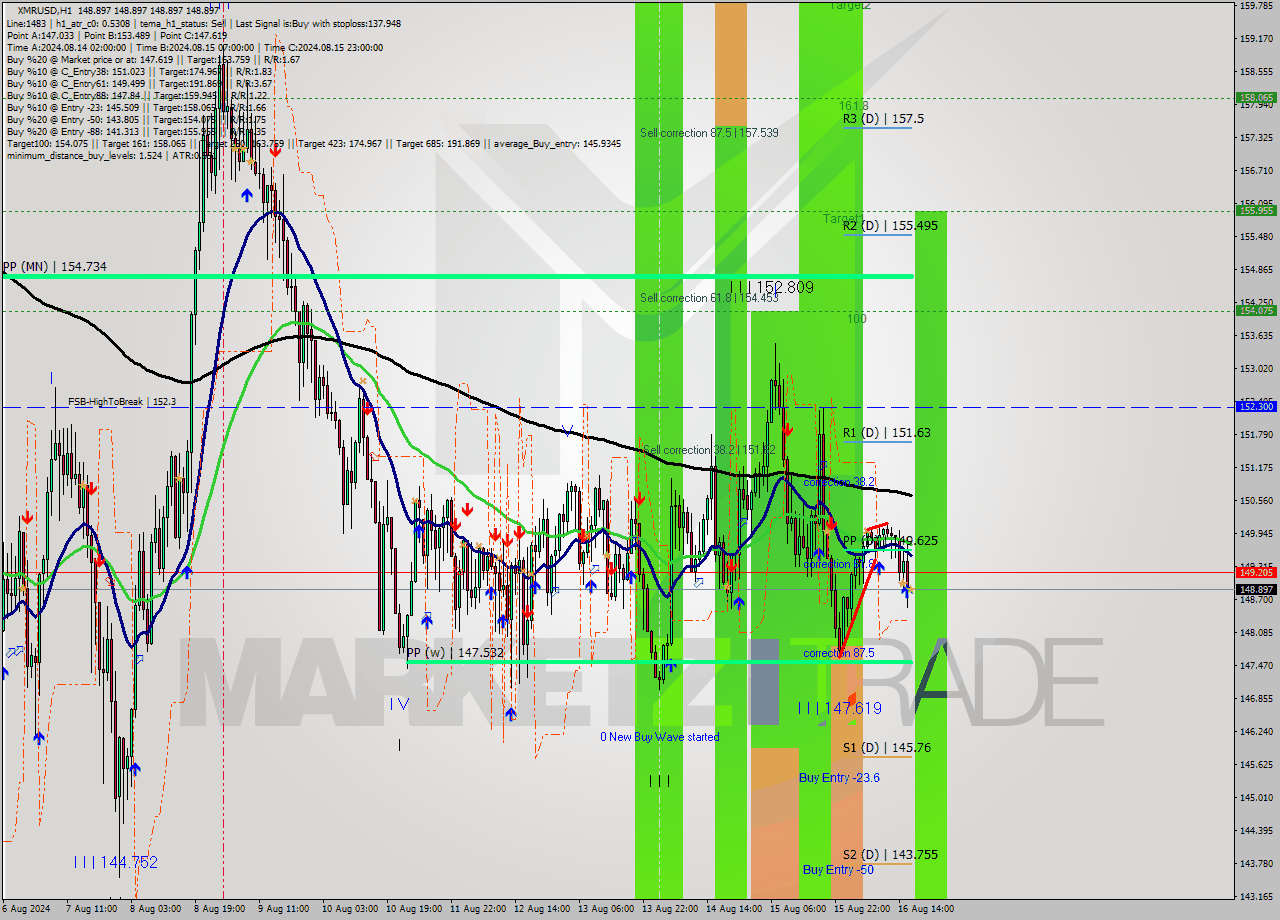Click the '| | | 147.619' wave label
The width and height of the screenshot is (1280, 920).
click(840, 708)
